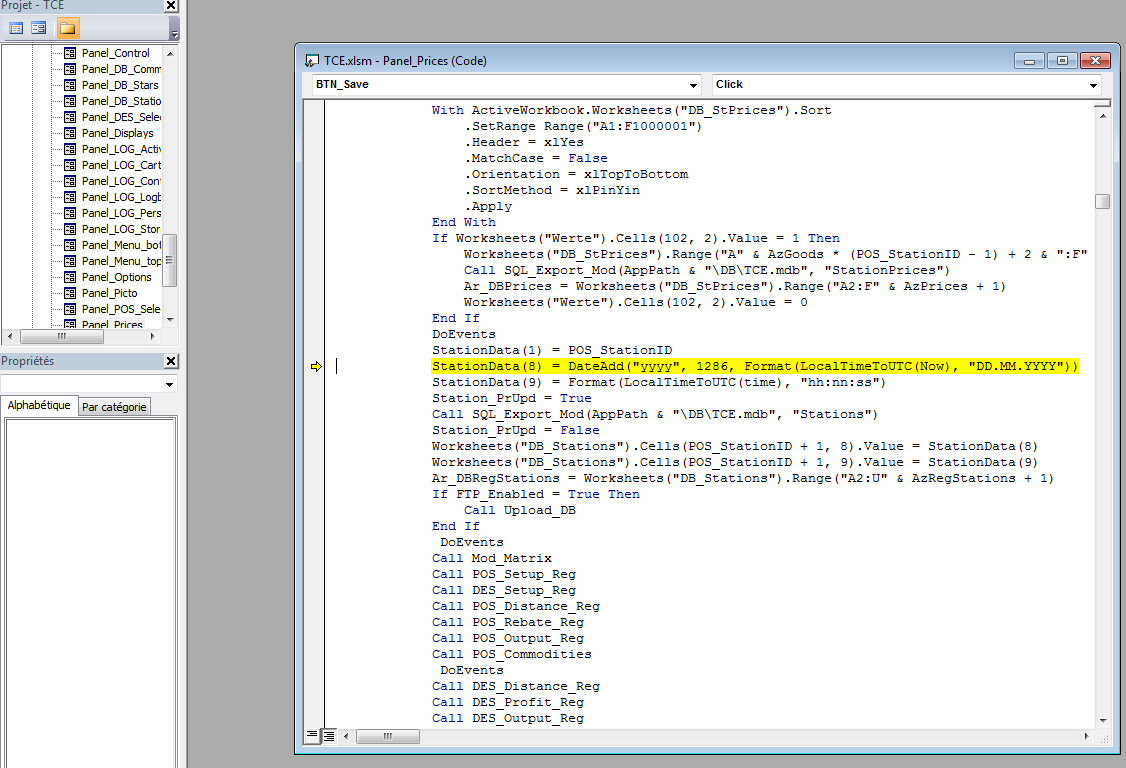Click the code window scroll-left arrow
The image size is (1126, 768).
click(x=347, y=736)
